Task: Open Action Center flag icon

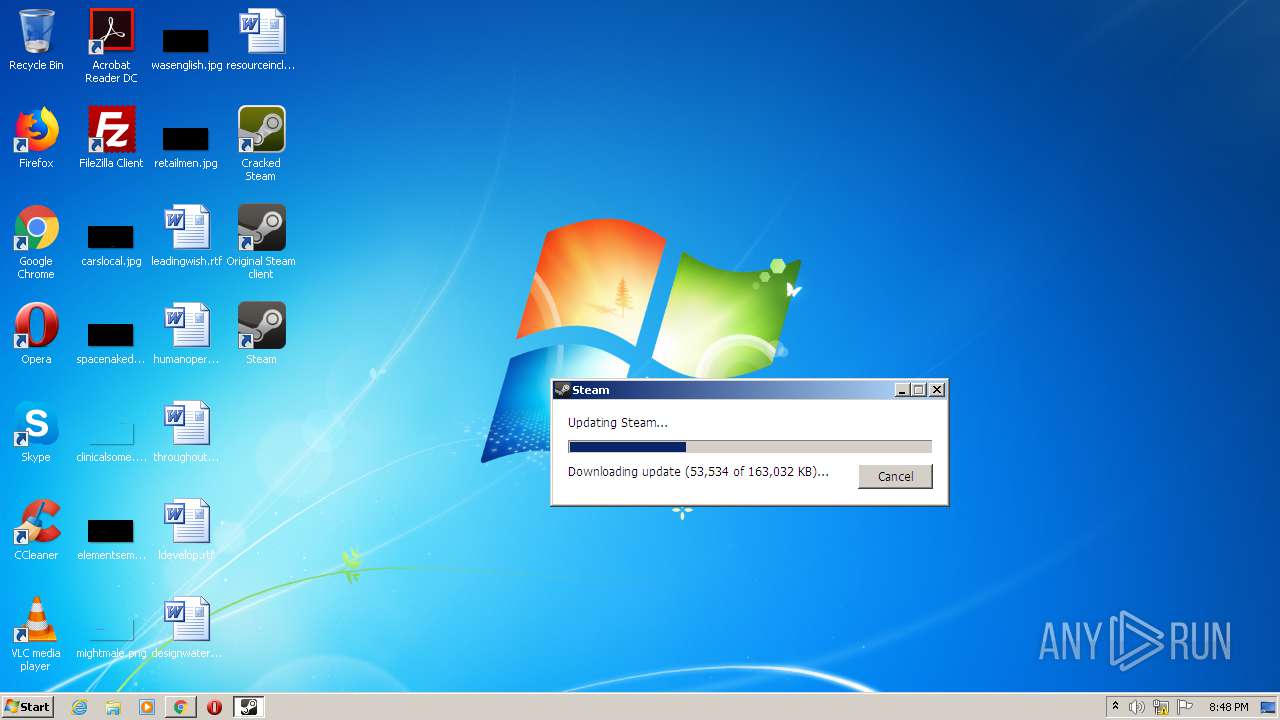Action: (1185, 707)
